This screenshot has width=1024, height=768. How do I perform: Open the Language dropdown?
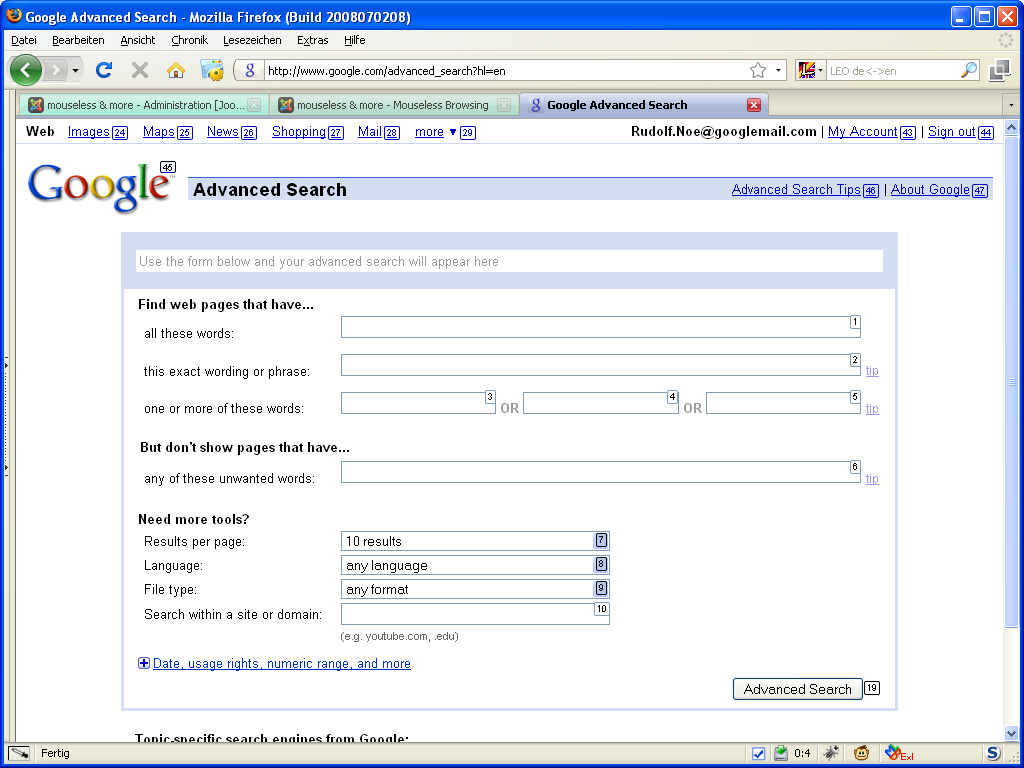475,565
